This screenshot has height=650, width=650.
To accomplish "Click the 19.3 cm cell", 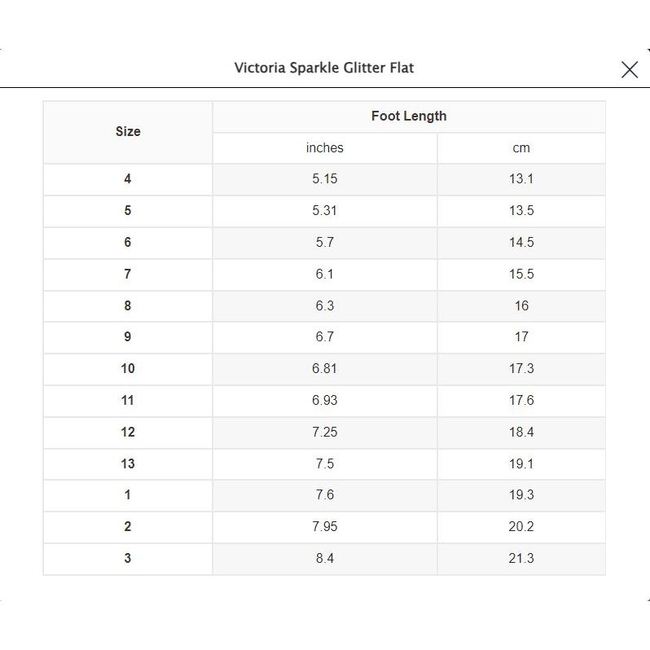I will coord(521,495).
